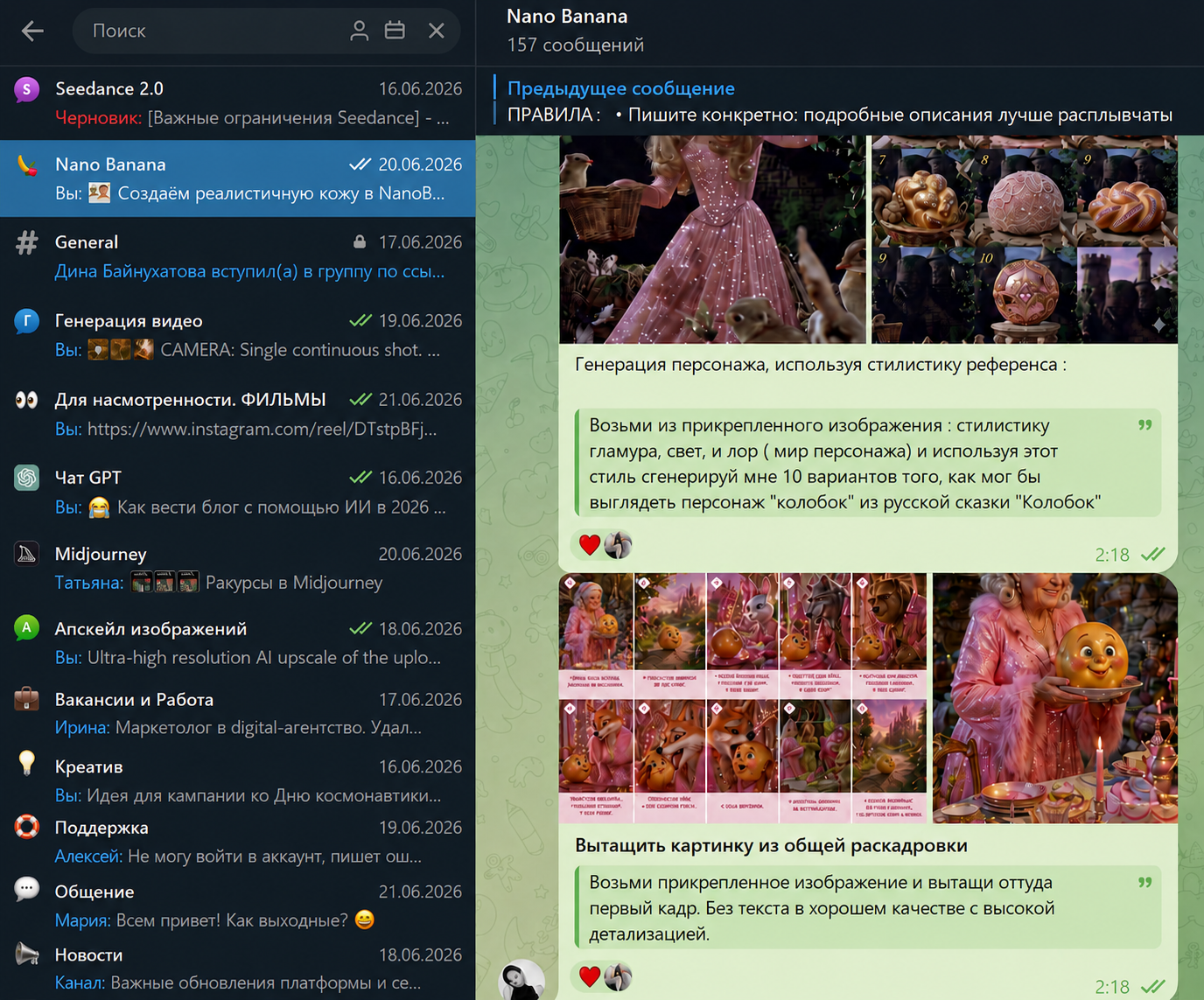Image resolution: width=1204 pixels, height=1000 pixels.
Task: Open the Nano Banana chat header title
Action: click(x=567, y=17)
